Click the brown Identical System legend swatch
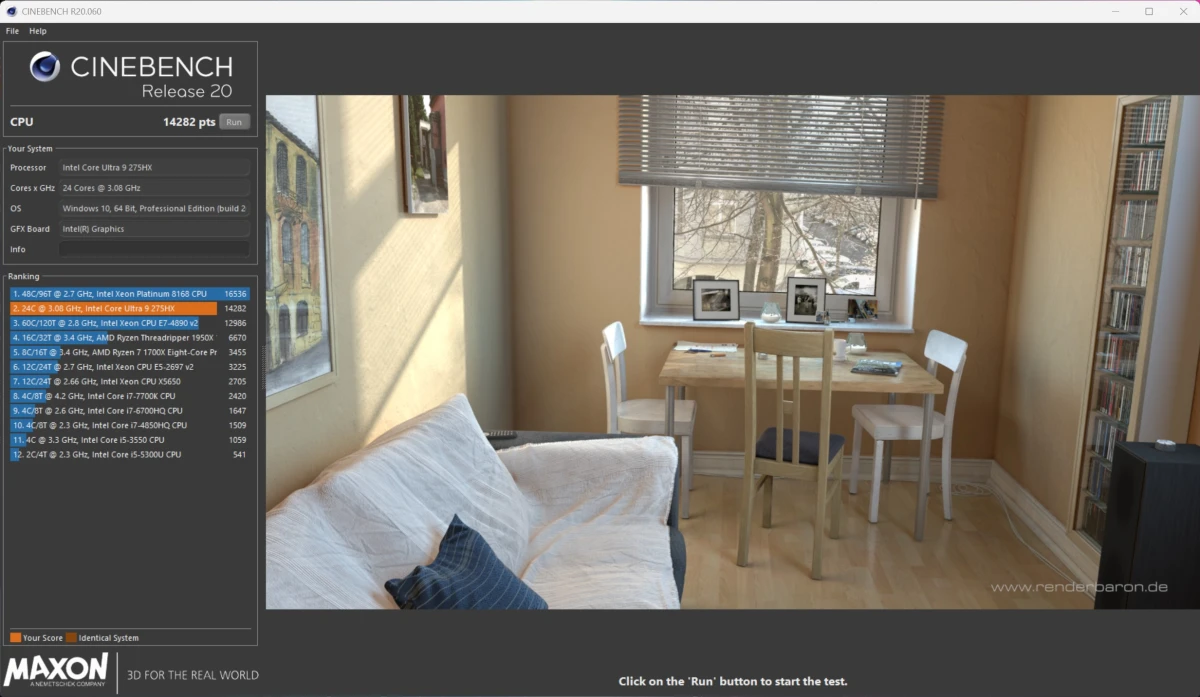This screenshot has height=697, width=1200. (71, 637)
